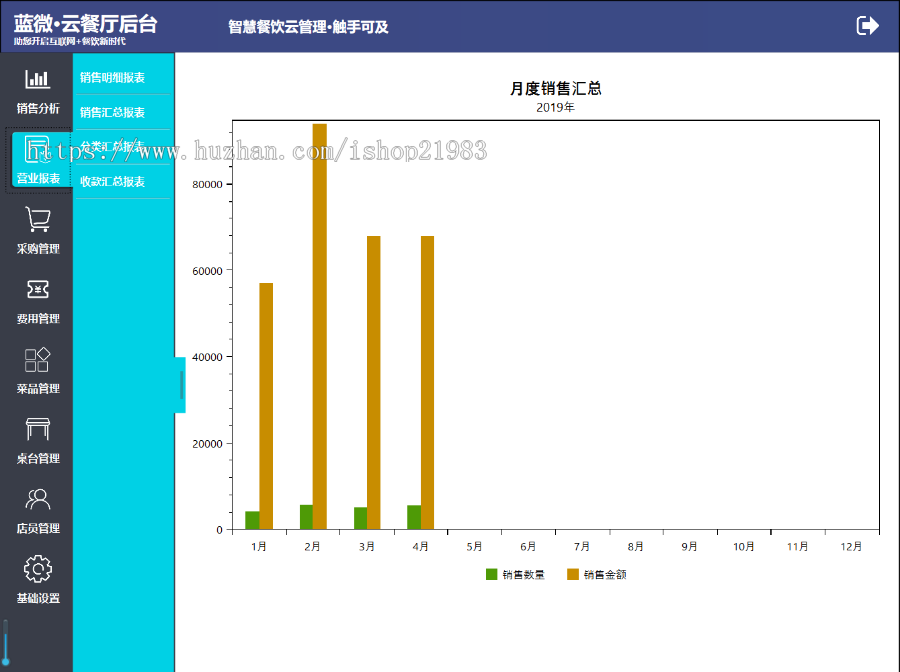Open 收款汇总报表 report entry
Image resolution: width=900 pixels, height=672 pixels.
(113, 182)
